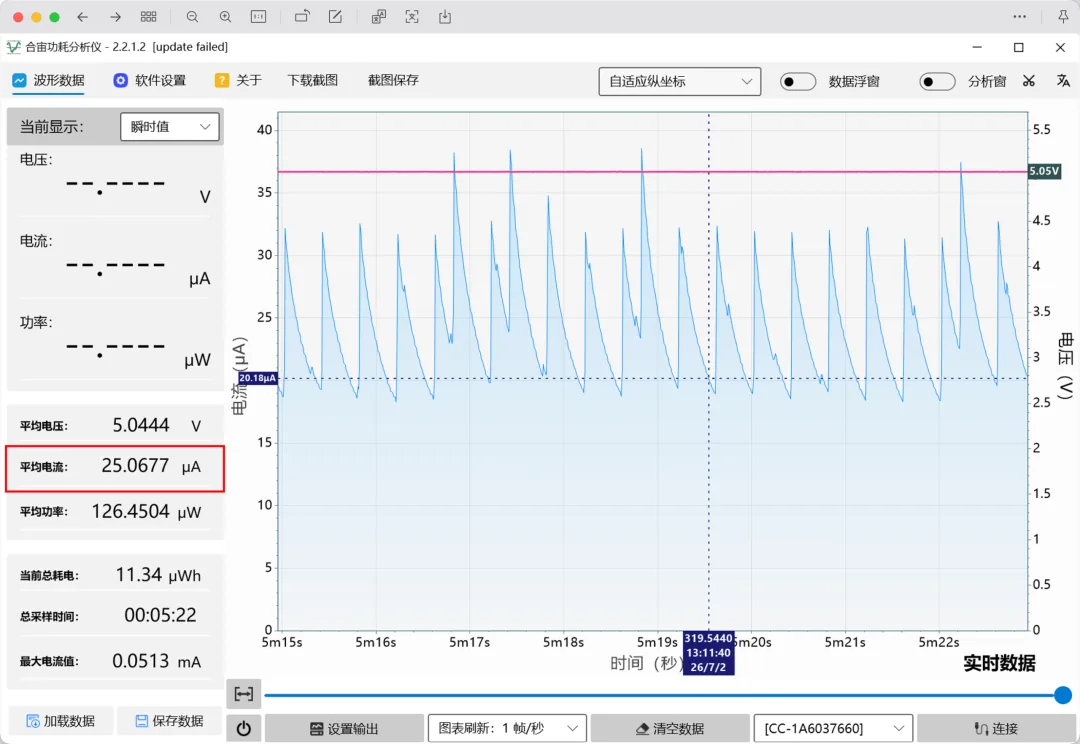1080x744 pixels.
Task: Click the 加载数据 button
Action: pos(61,721)
